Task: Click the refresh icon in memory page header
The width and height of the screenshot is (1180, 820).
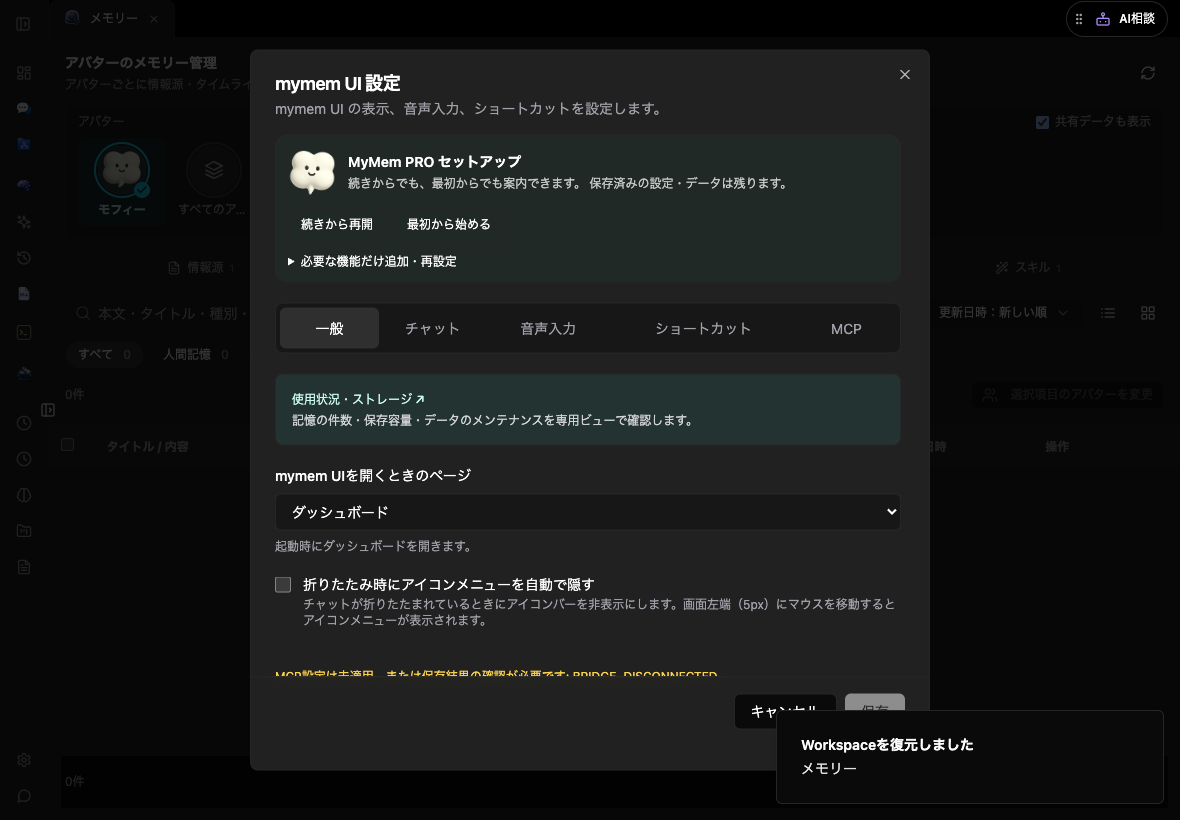Action: click(1148, 73)
